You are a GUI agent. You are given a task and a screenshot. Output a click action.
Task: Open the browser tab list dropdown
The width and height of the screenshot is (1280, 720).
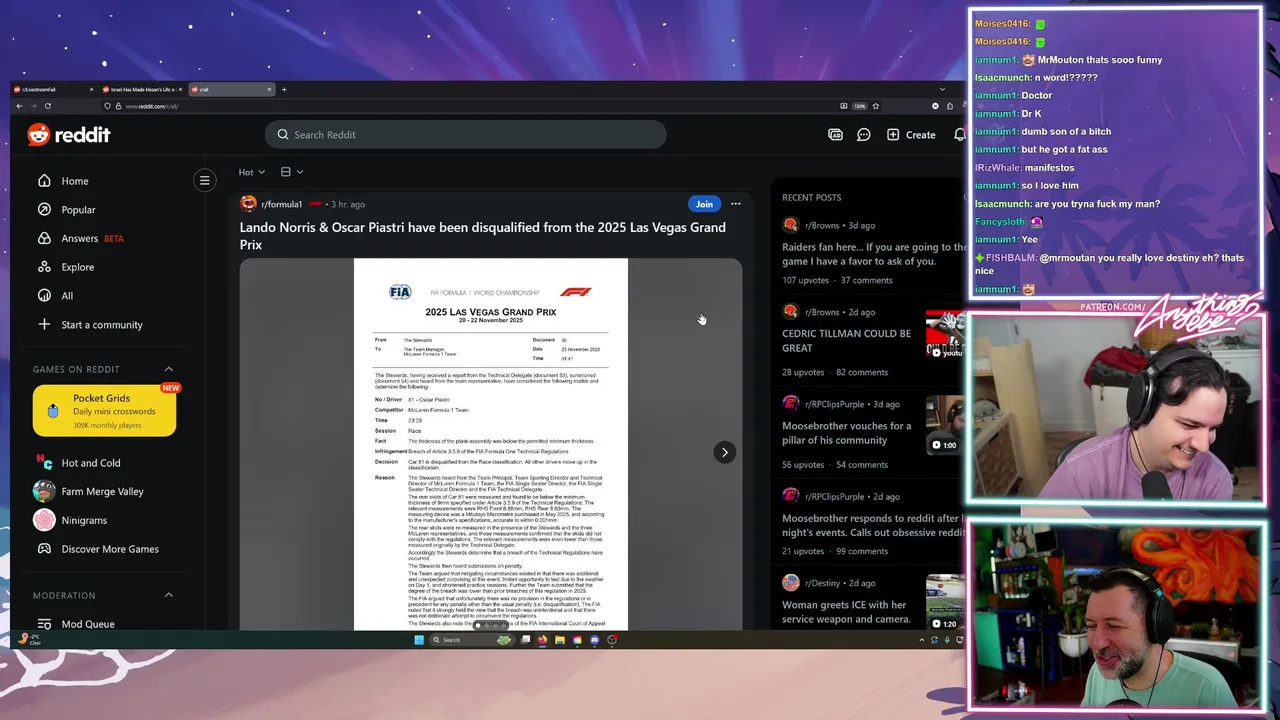pyautogui.click(x=942, y=89)
